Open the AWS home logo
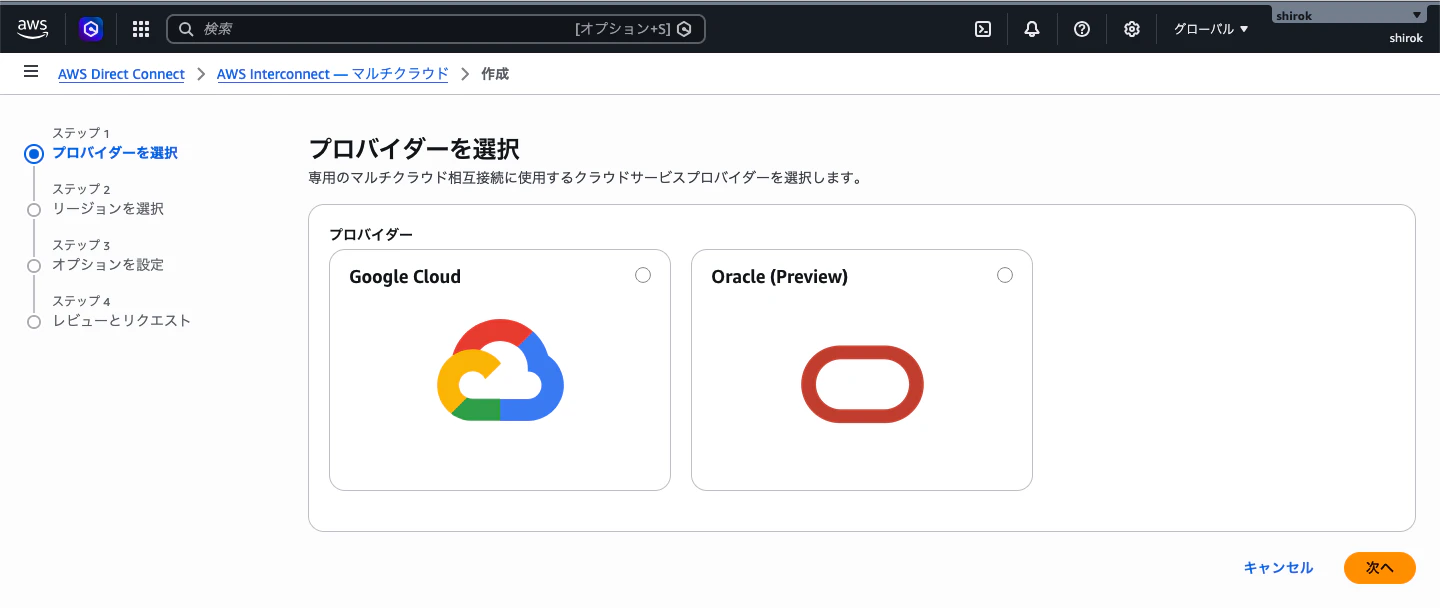Viewport: 1440px width, 608px height. coord(33,29)
